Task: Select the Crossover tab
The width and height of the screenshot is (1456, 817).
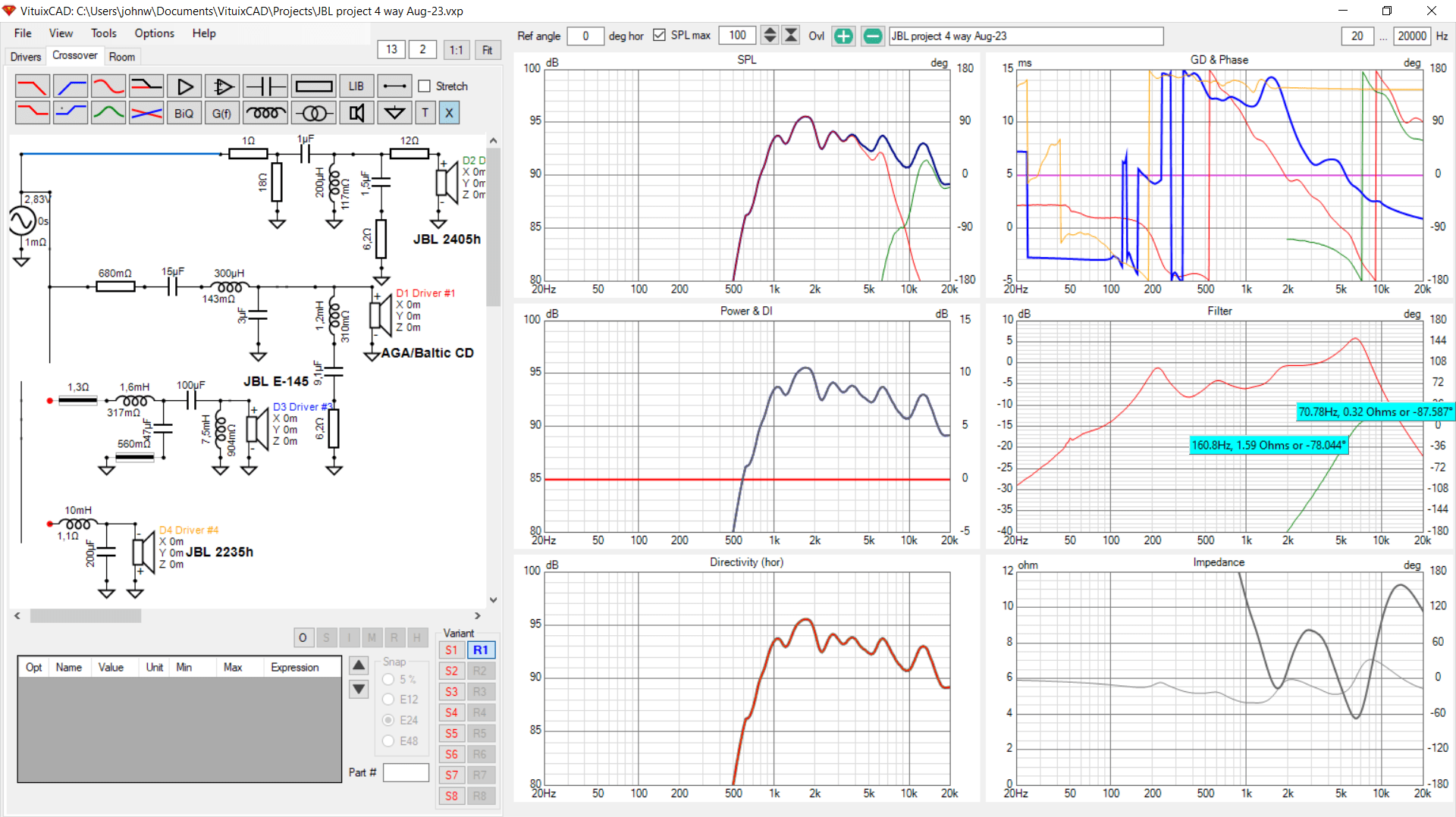Action: click(74, 55)
